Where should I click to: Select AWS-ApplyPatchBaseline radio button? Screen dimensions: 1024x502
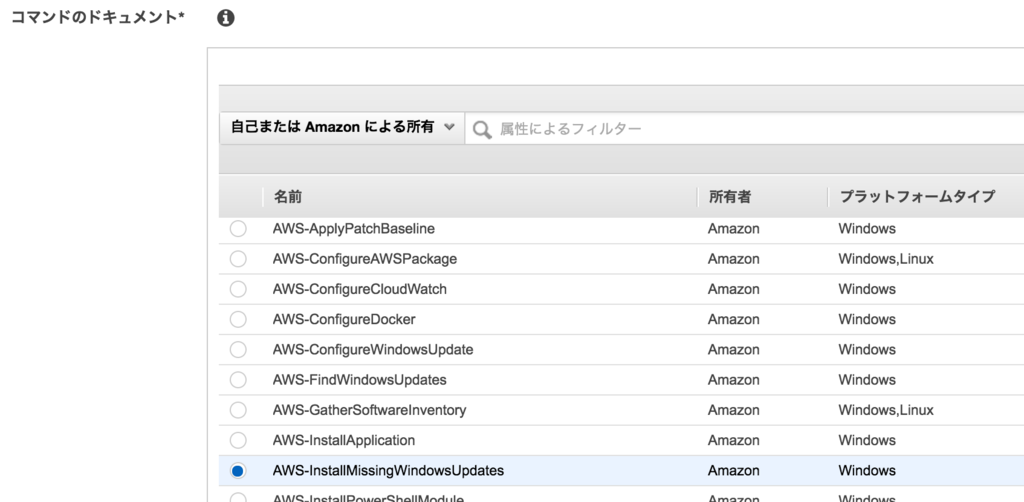coord(238,229)
